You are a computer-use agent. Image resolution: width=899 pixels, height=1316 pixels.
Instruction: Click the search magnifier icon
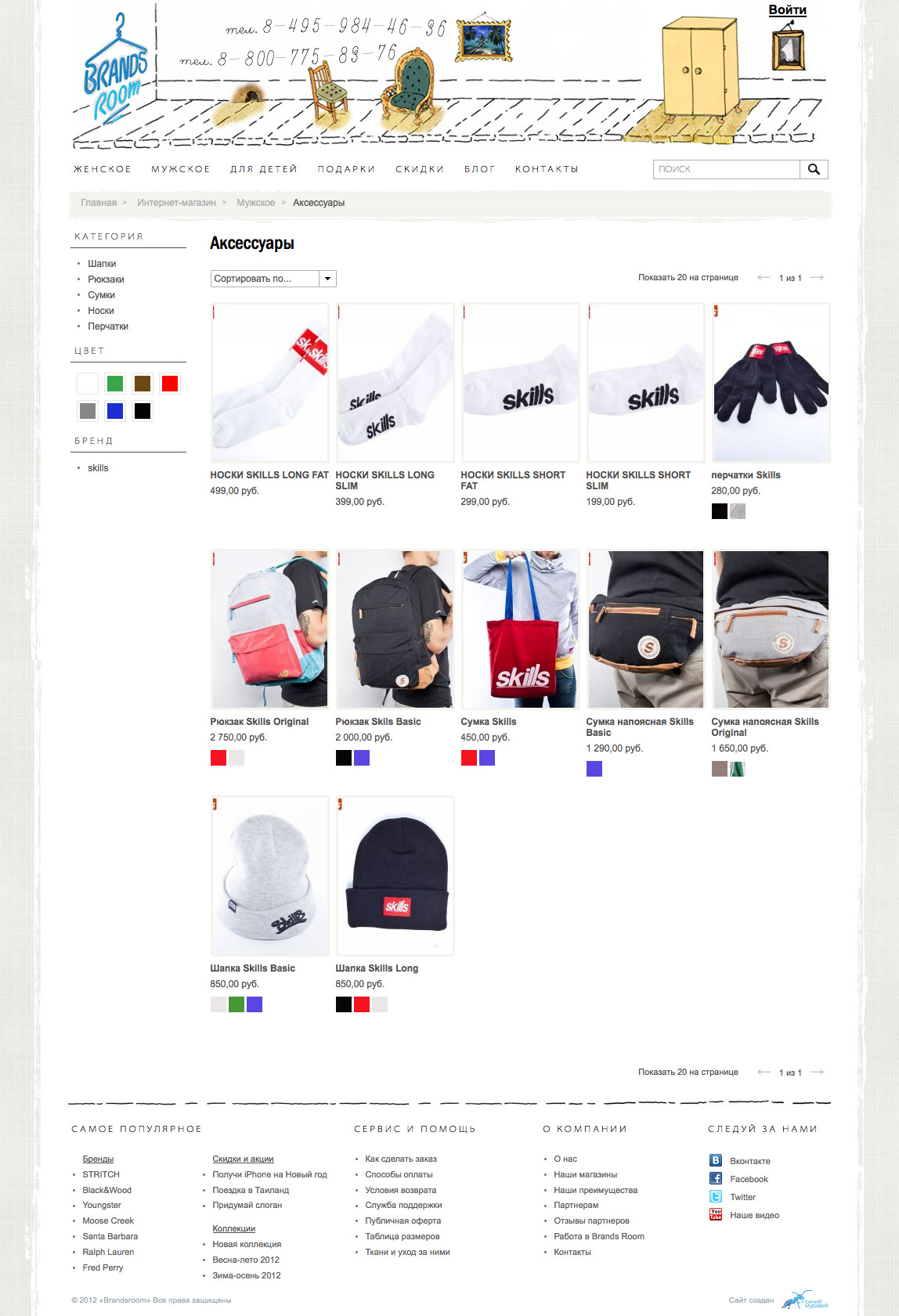814,169
